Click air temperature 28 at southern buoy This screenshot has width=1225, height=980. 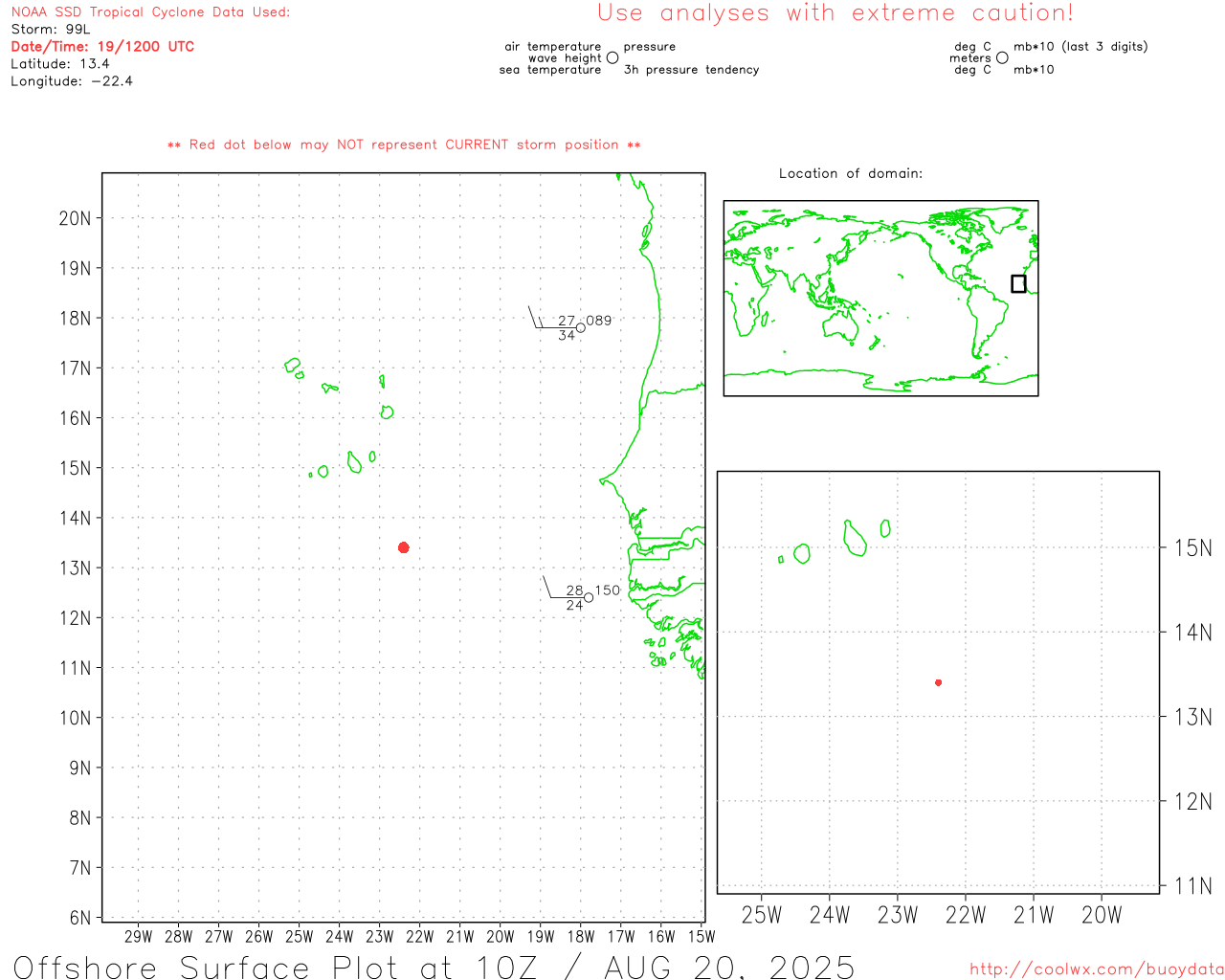(x=574, y=590)
